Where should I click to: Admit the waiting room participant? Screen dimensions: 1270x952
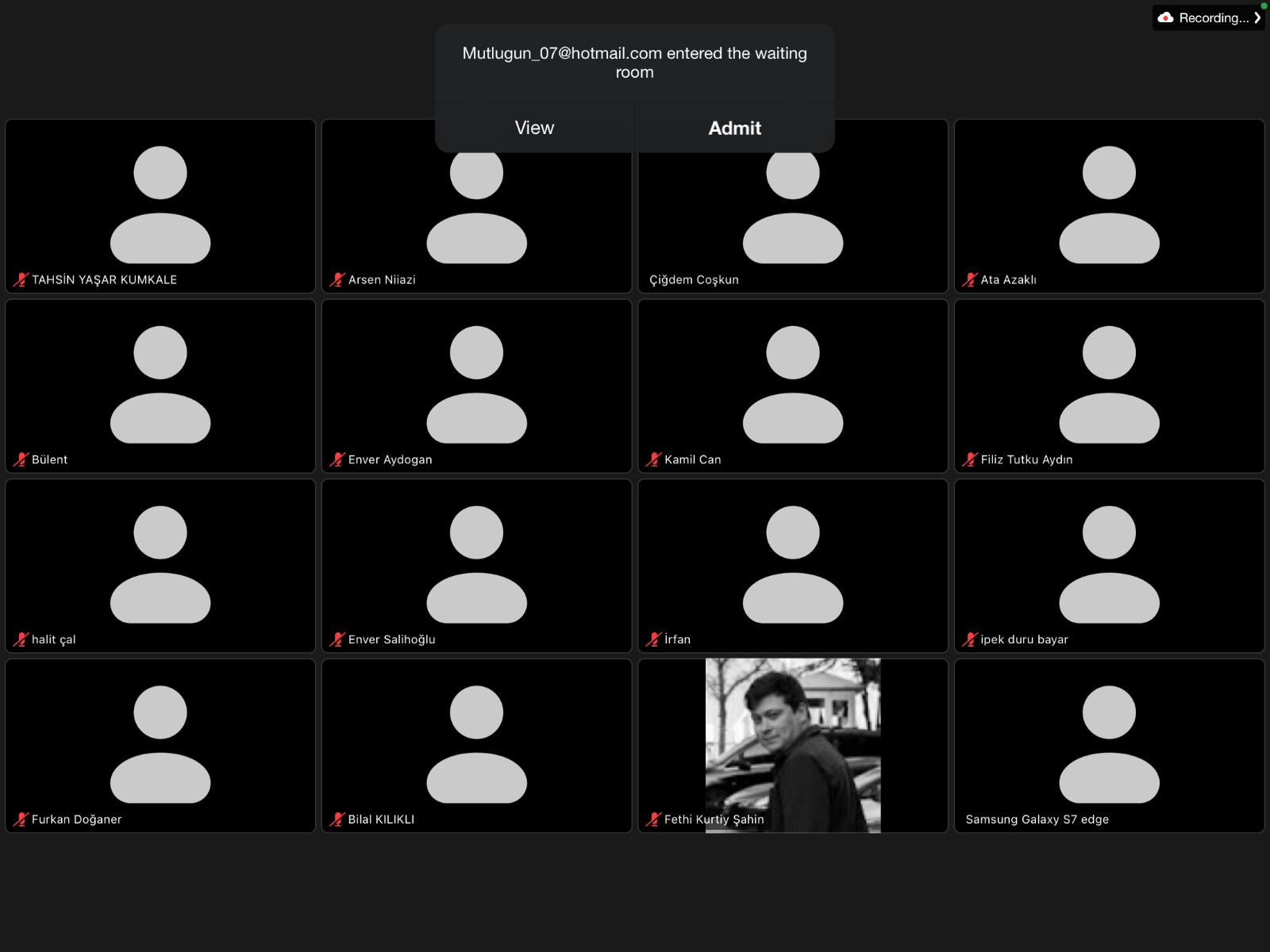[x=734, y=128]
